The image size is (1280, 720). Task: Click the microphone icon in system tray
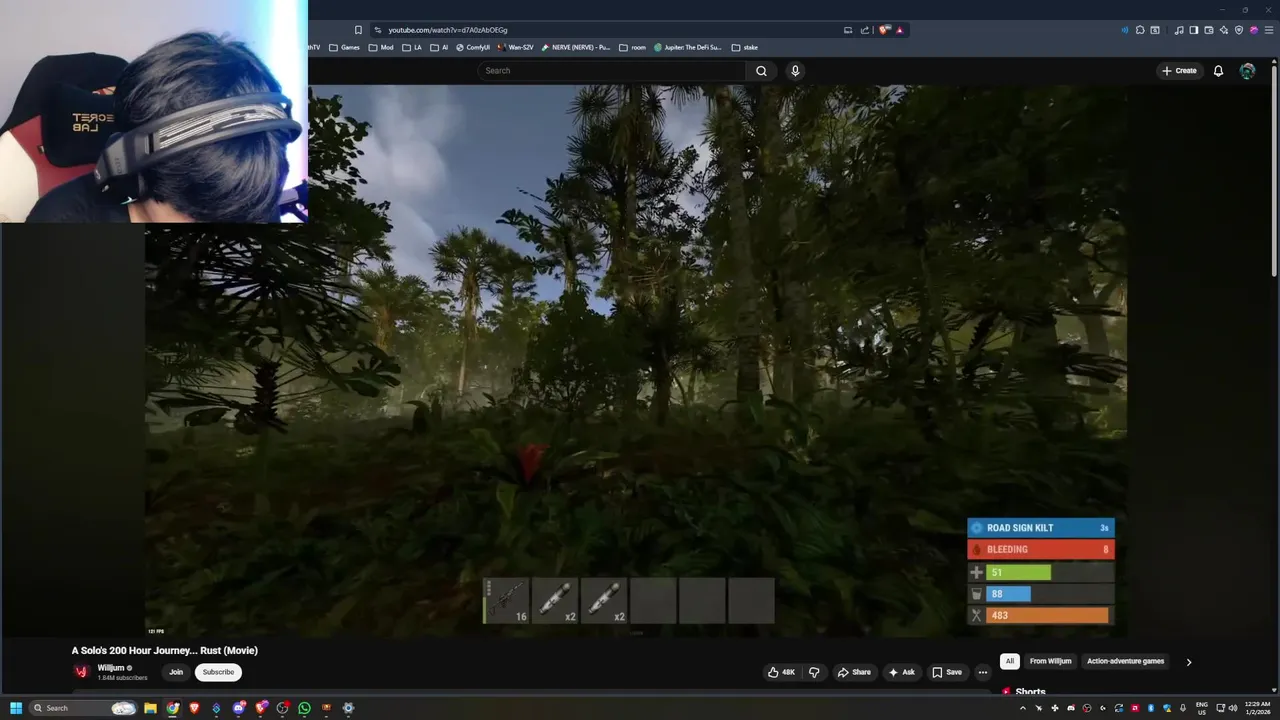tap(1183, 708)
